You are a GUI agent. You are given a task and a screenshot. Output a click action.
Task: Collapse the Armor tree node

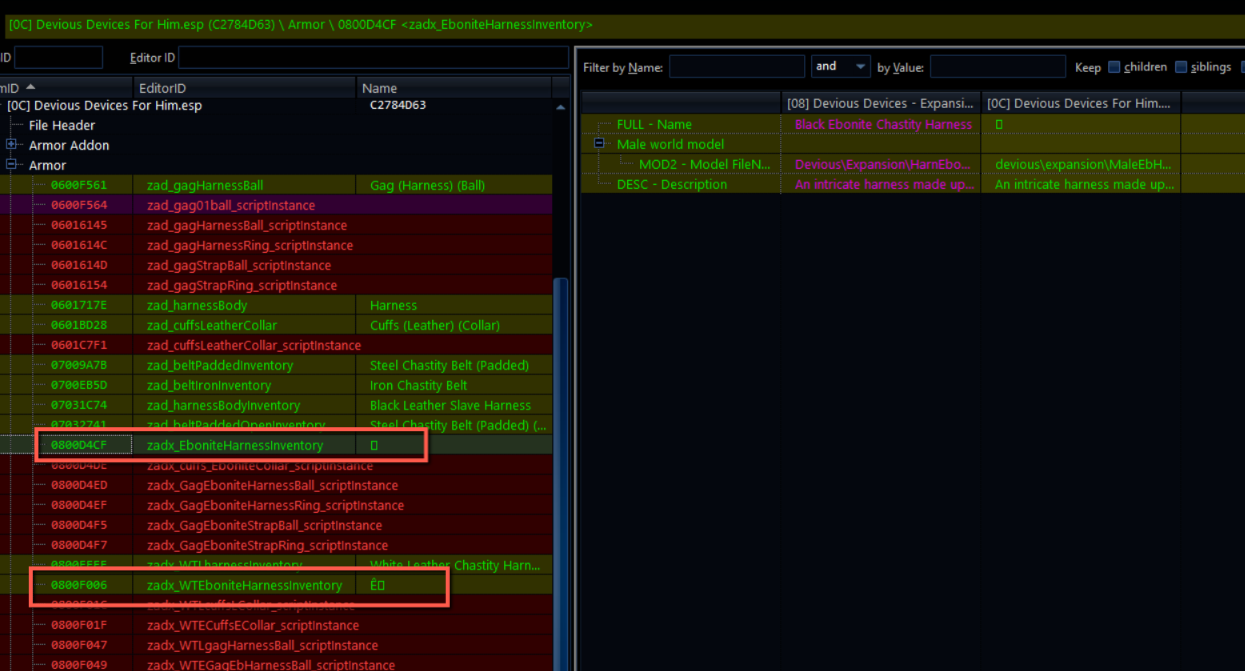[x=12, y=165]
